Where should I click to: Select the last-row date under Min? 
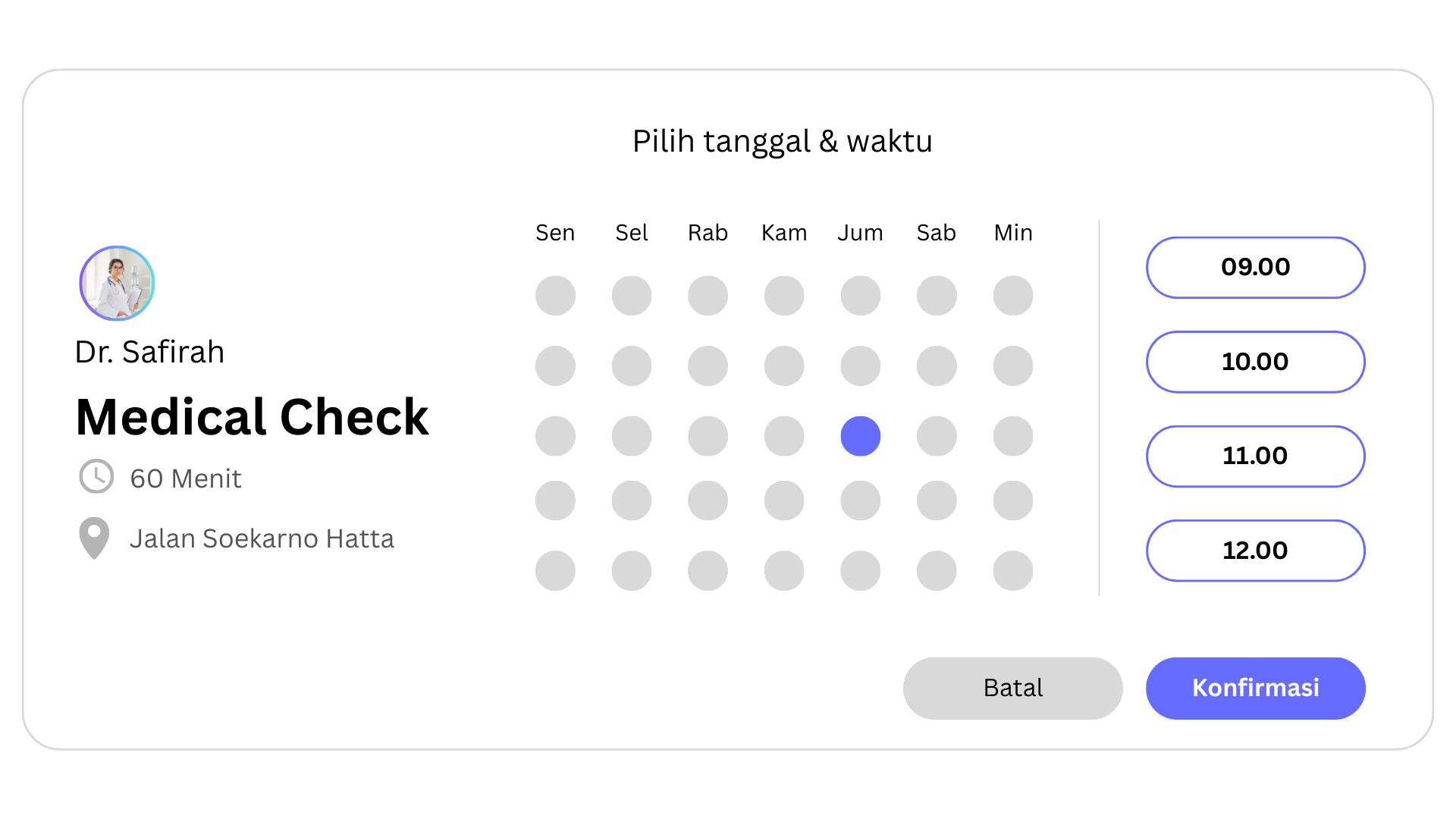[x=1012, y=570]
